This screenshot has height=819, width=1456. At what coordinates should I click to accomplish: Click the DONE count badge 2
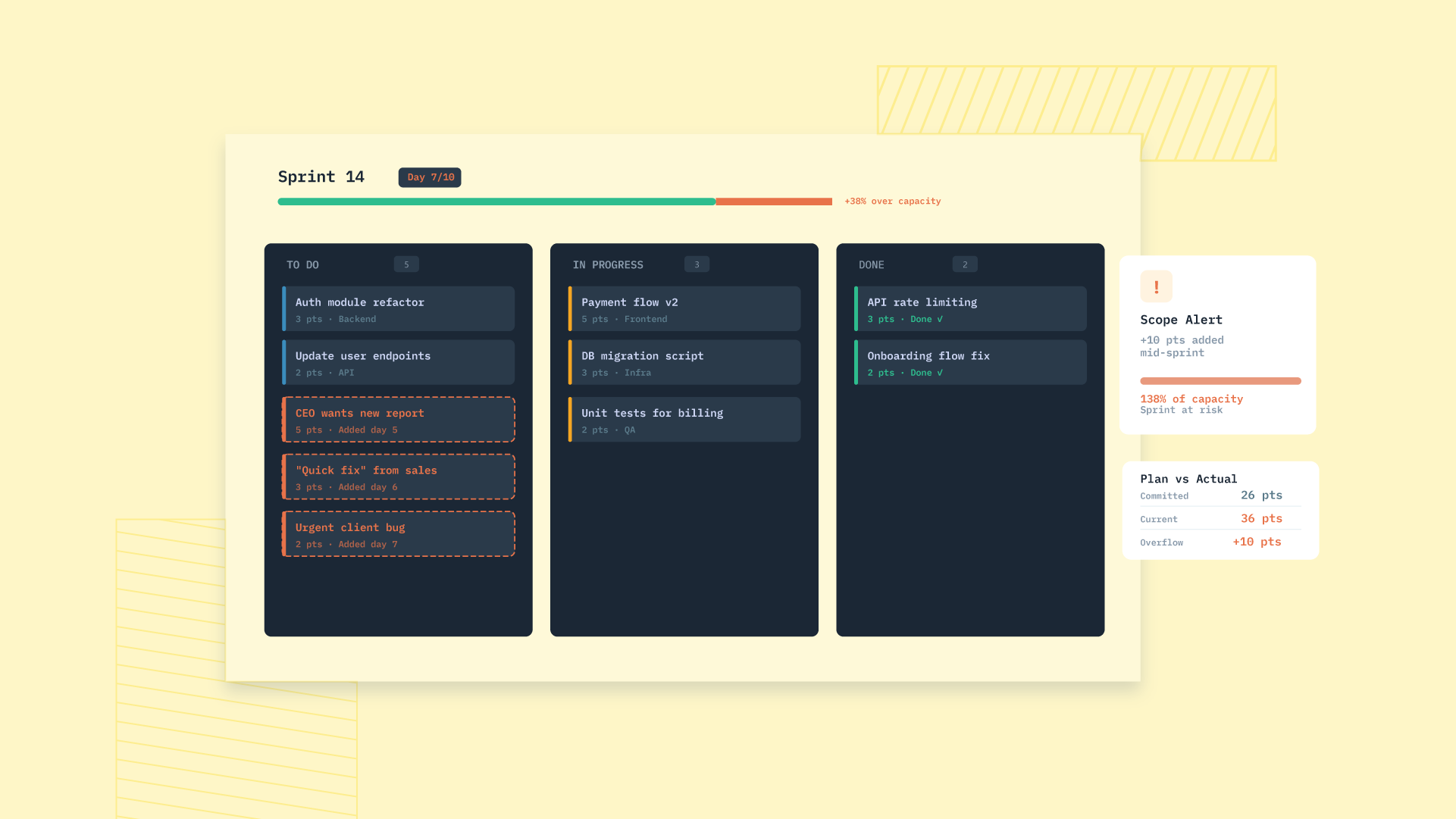pyautogui.click(x=965, y=264)
